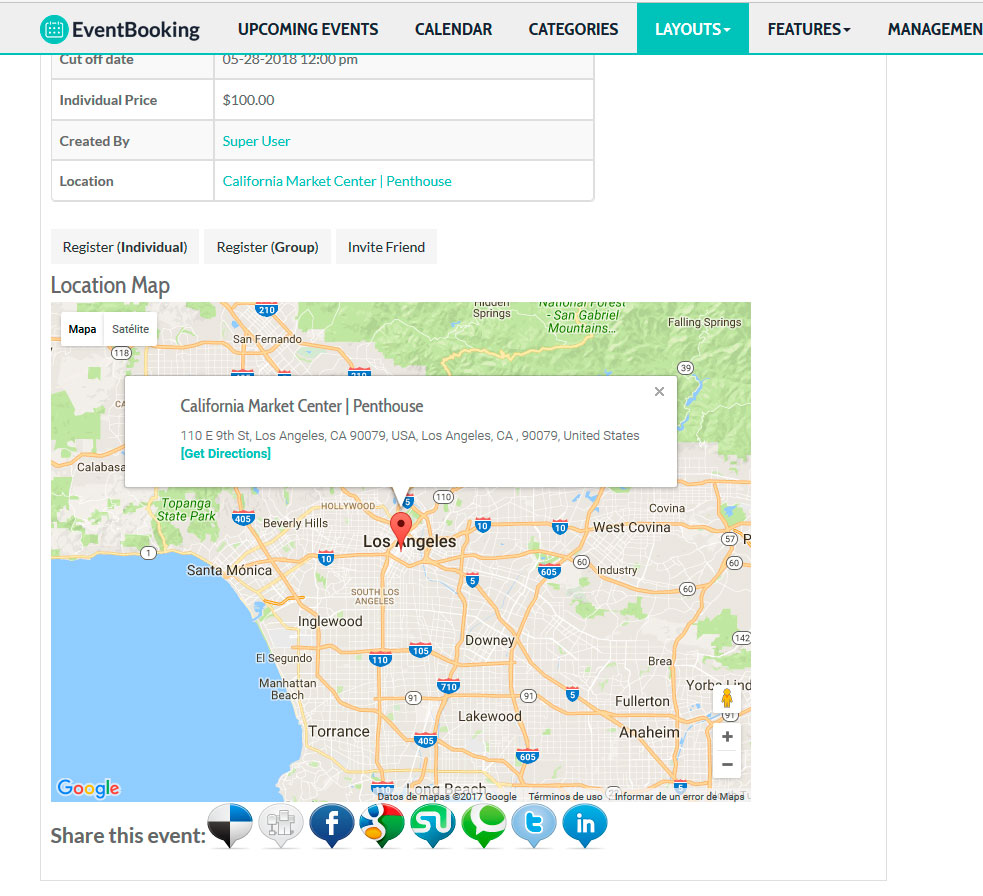
Task: Click Lakewood label on map
Action: coord(490,716)
